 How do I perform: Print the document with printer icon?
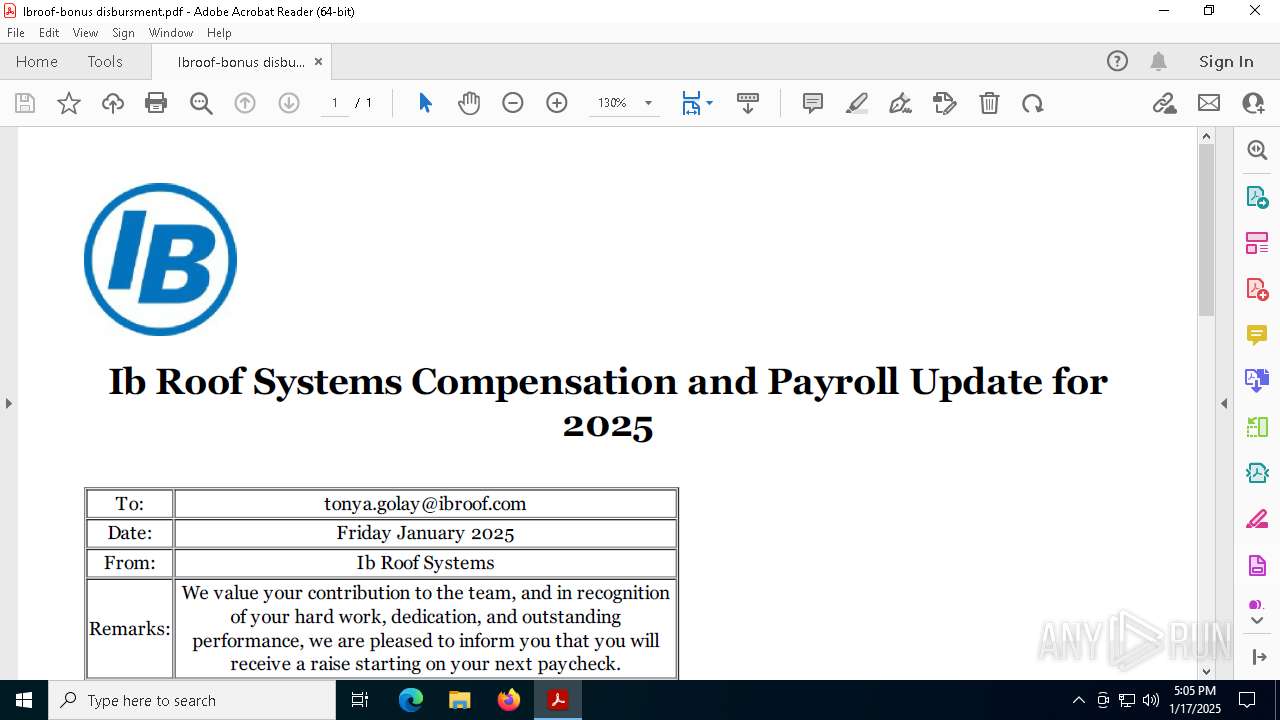[x=156, y=103]
